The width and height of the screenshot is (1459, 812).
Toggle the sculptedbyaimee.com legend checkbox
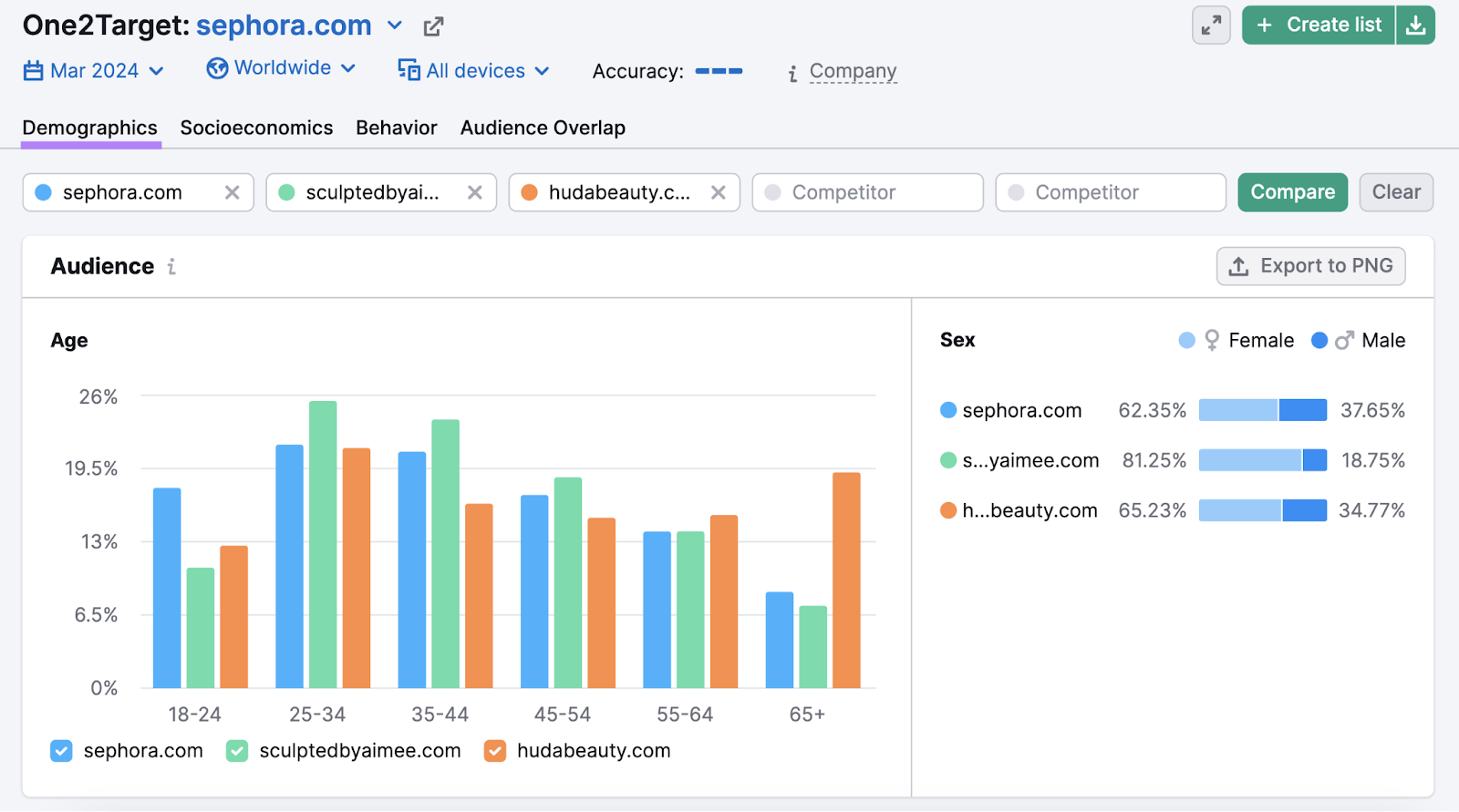[237, 751]
